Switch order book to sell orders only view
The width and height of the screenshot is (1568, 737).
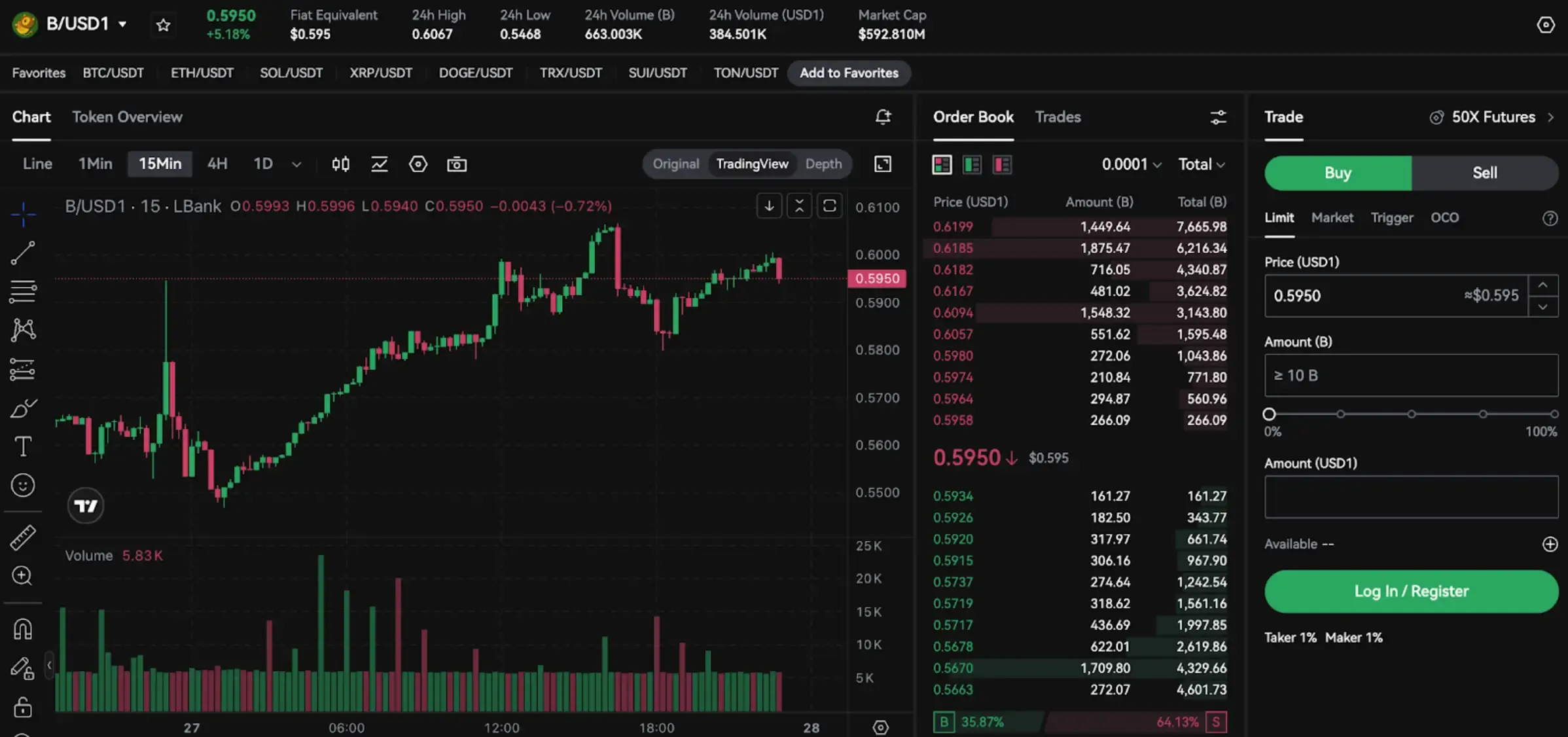coord(1003,165)
